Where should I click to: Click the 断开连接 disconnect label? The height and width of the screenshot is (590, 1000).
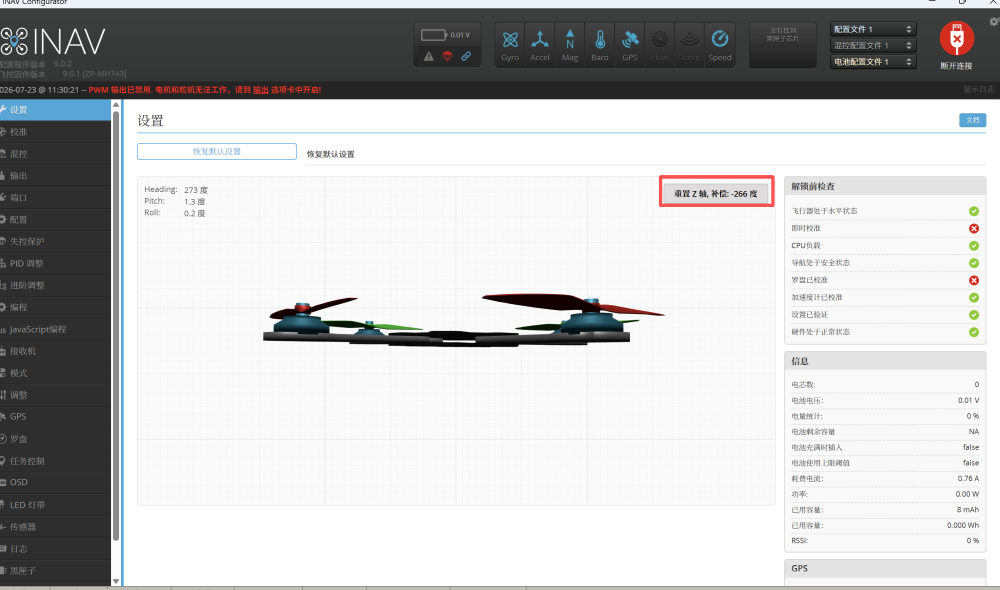pos(956,66)
